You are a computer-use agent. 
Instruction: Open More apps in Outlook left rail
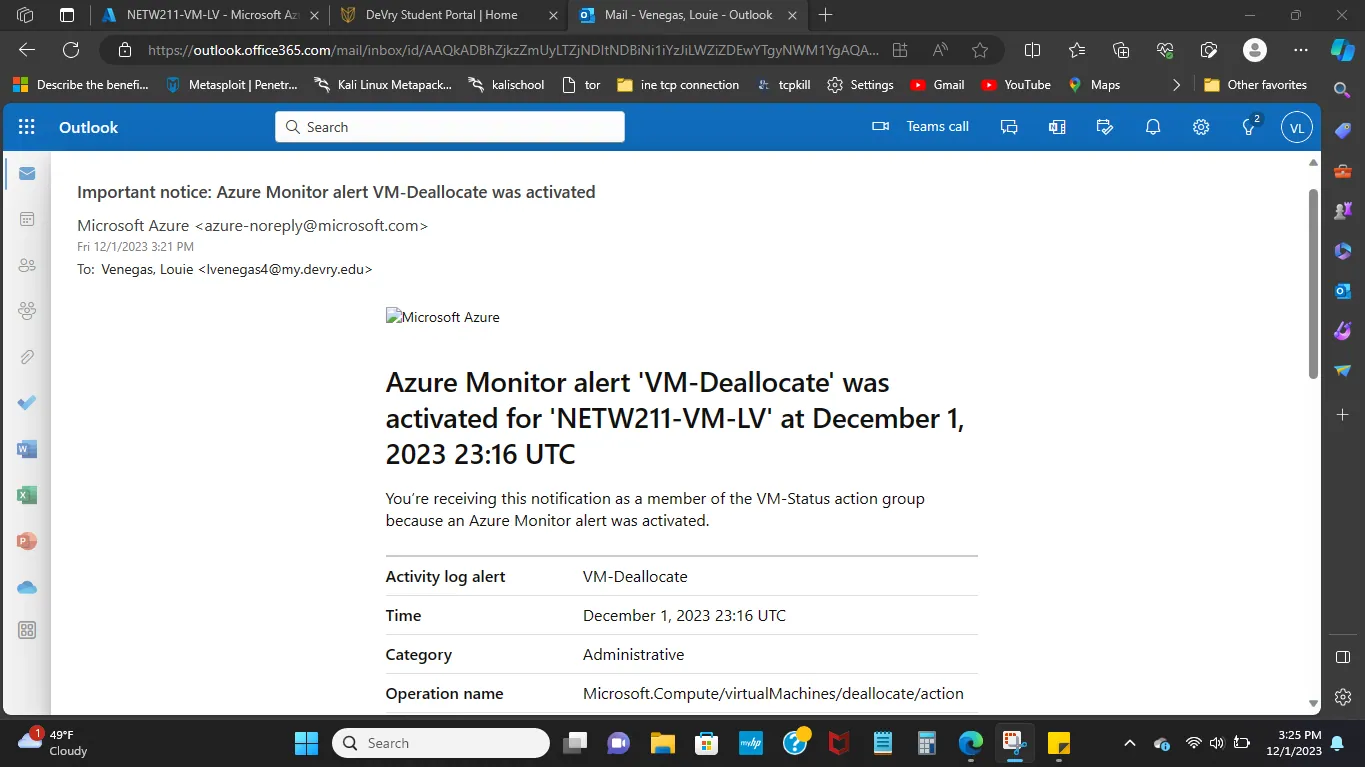[x=27, y=630]
